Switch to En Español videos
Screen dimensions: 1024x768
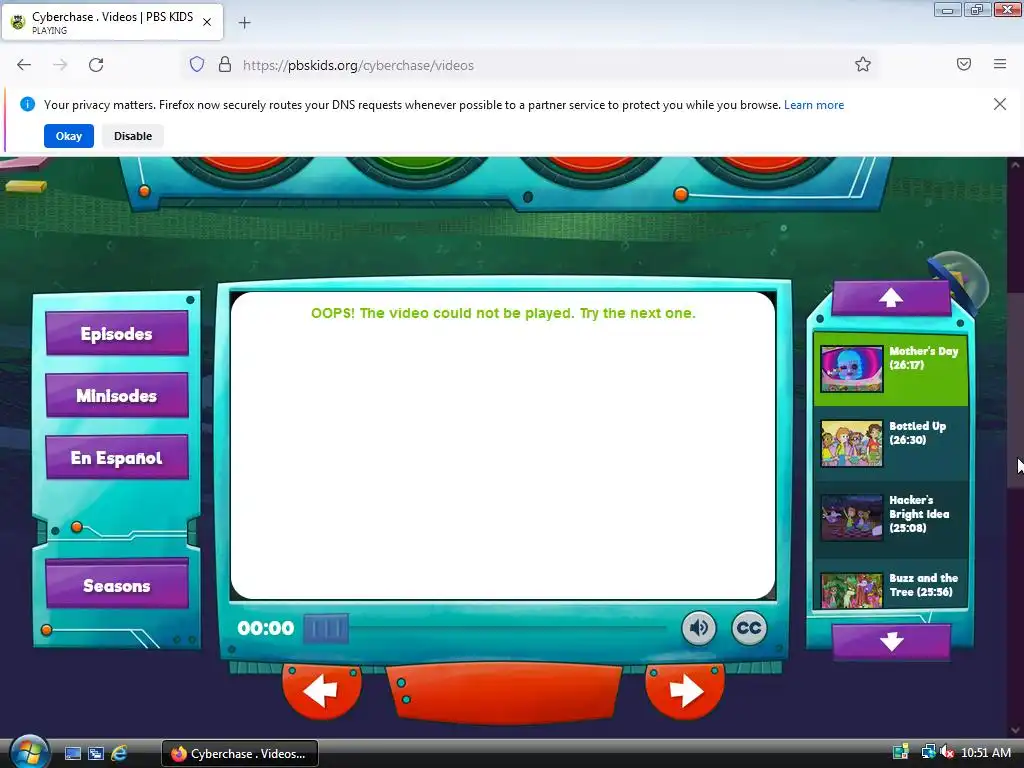117,458
